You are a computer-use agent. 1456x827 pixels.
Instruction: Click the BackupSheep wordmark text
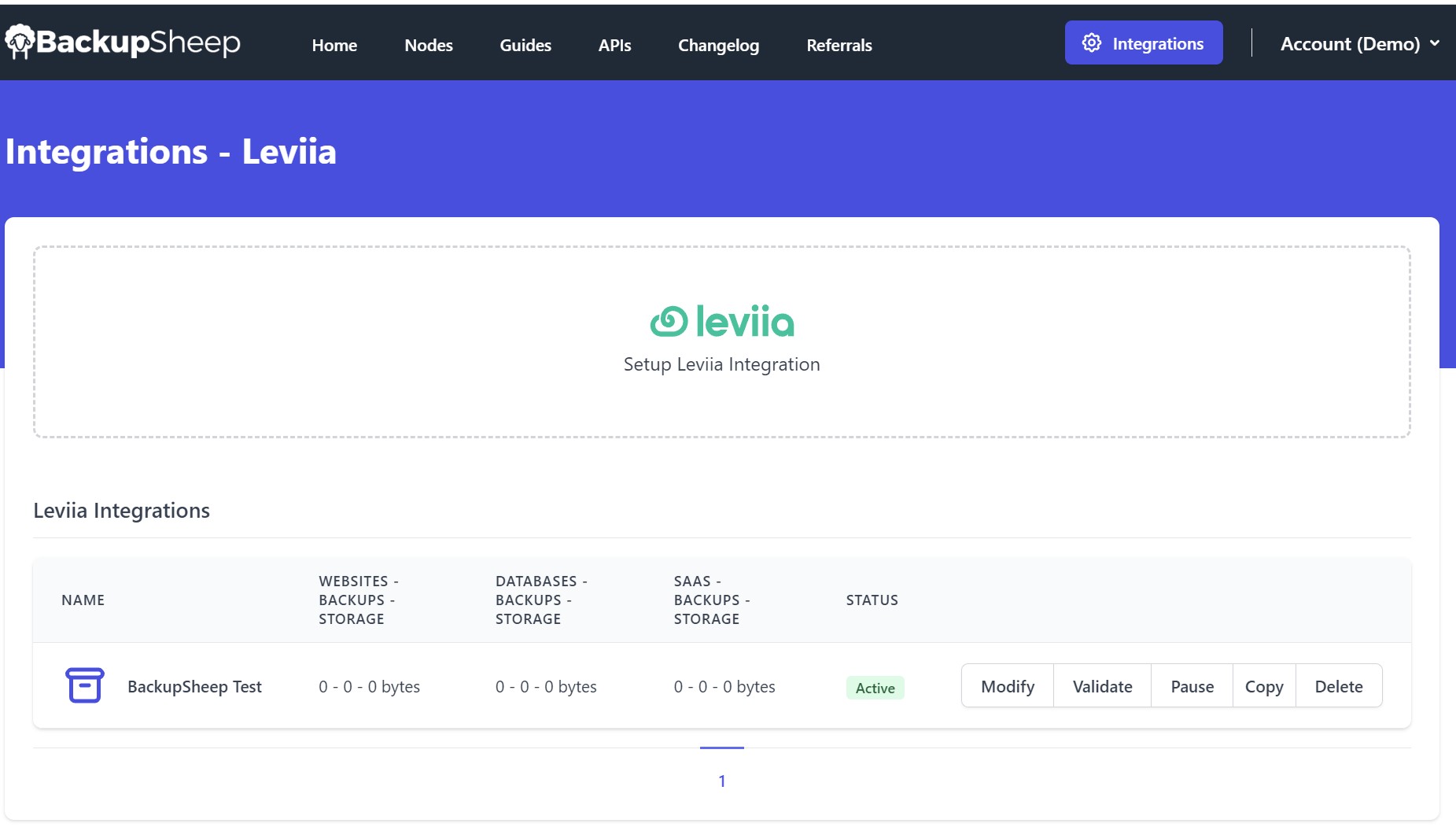coord(138,42)
